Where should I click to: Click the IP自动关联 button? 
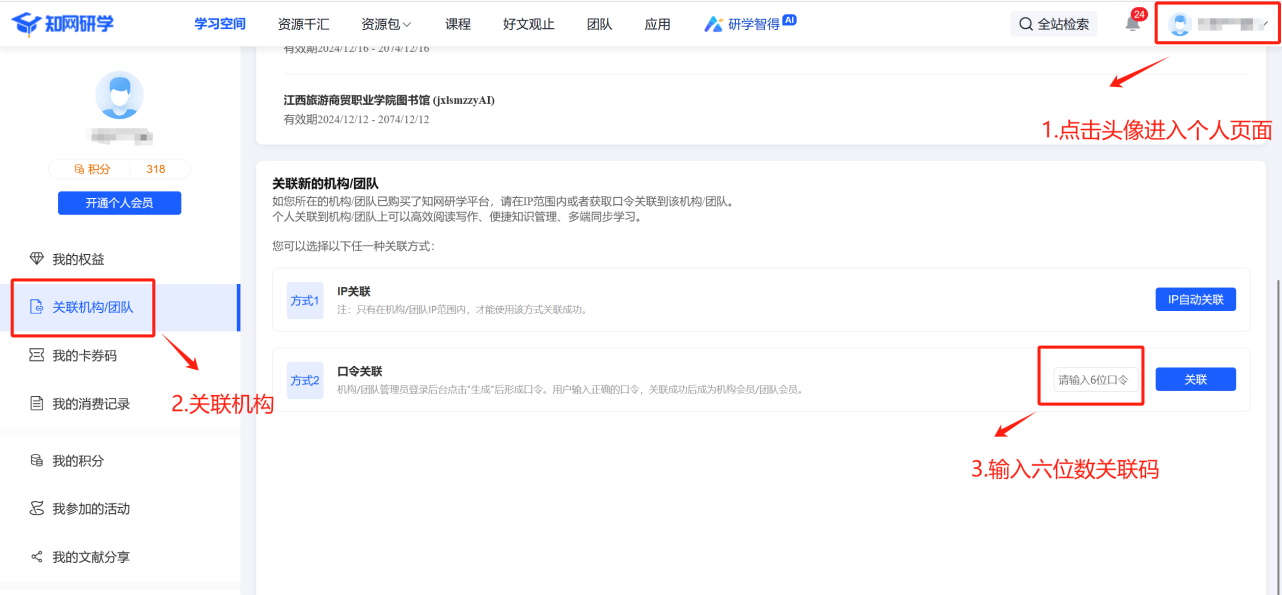coord(1195,299)
